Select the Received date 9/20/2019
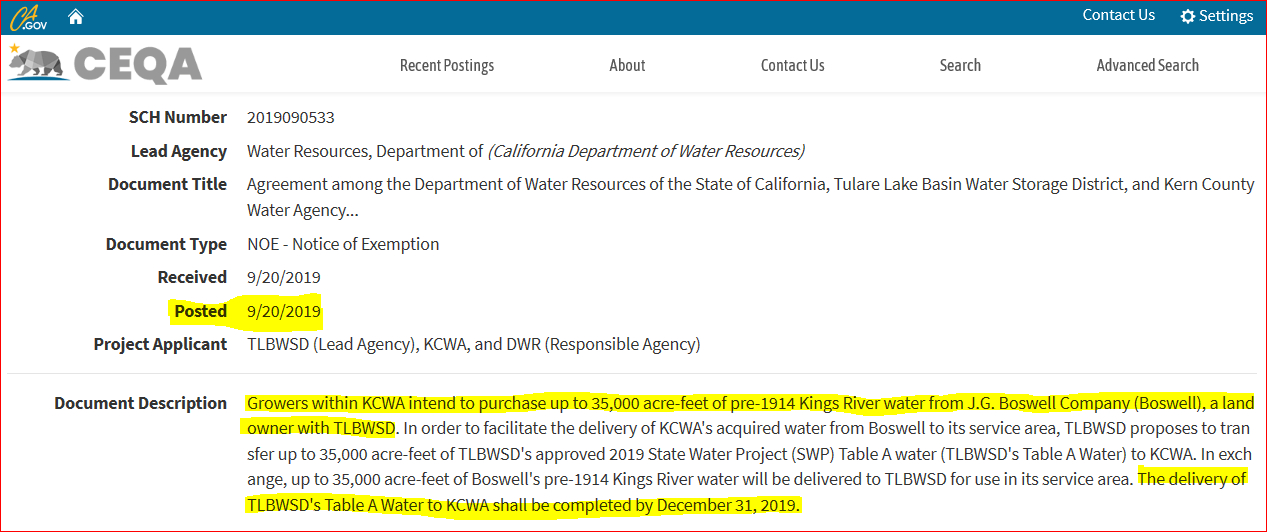The width and height of the screenshot is (1267, 532). point(284,277)
